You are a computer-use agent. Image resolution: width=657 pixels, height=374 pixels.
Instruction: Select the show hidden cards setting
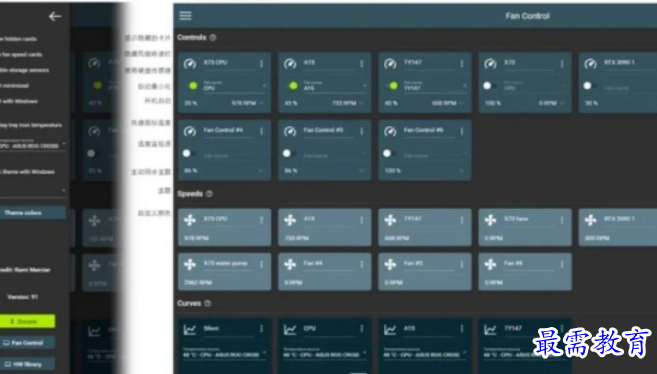click(x=18, y=39)
